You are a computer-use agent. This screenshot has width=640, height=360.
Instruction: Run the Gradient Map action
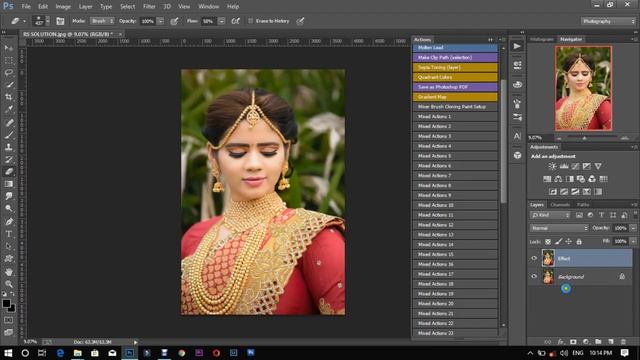coord(455,97)
